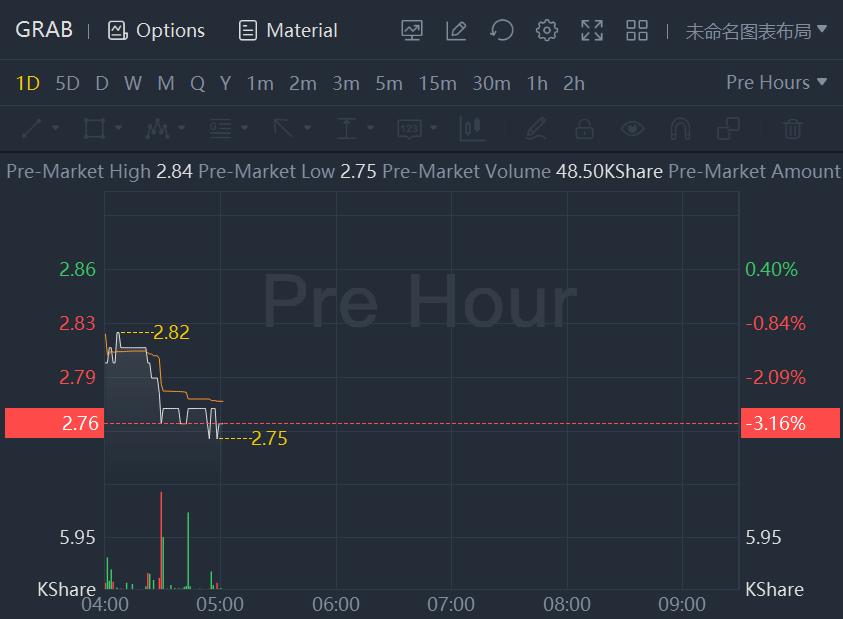Screen dimensions: 843x619
Task: Toggle drawings visibility eye icon
Action: 632,128
